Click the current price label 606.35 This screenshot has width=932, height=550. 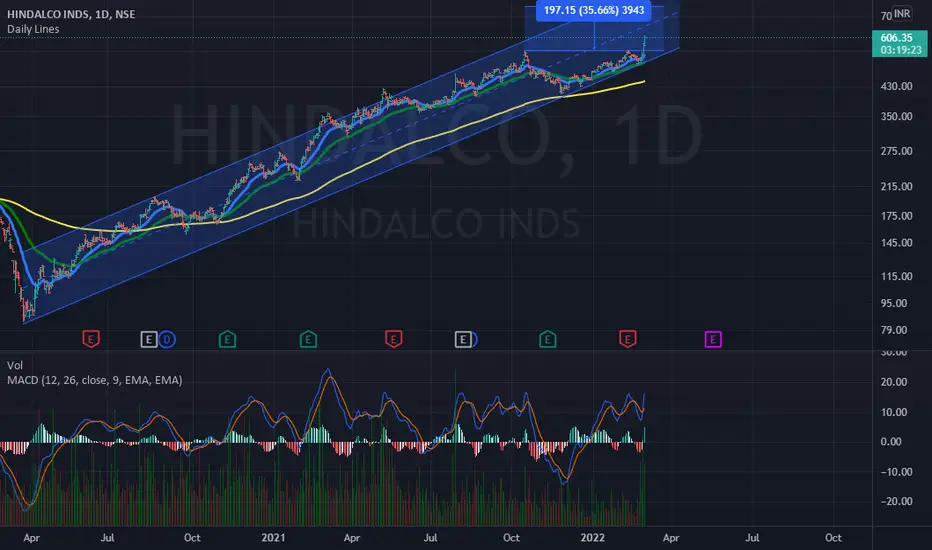896,38
